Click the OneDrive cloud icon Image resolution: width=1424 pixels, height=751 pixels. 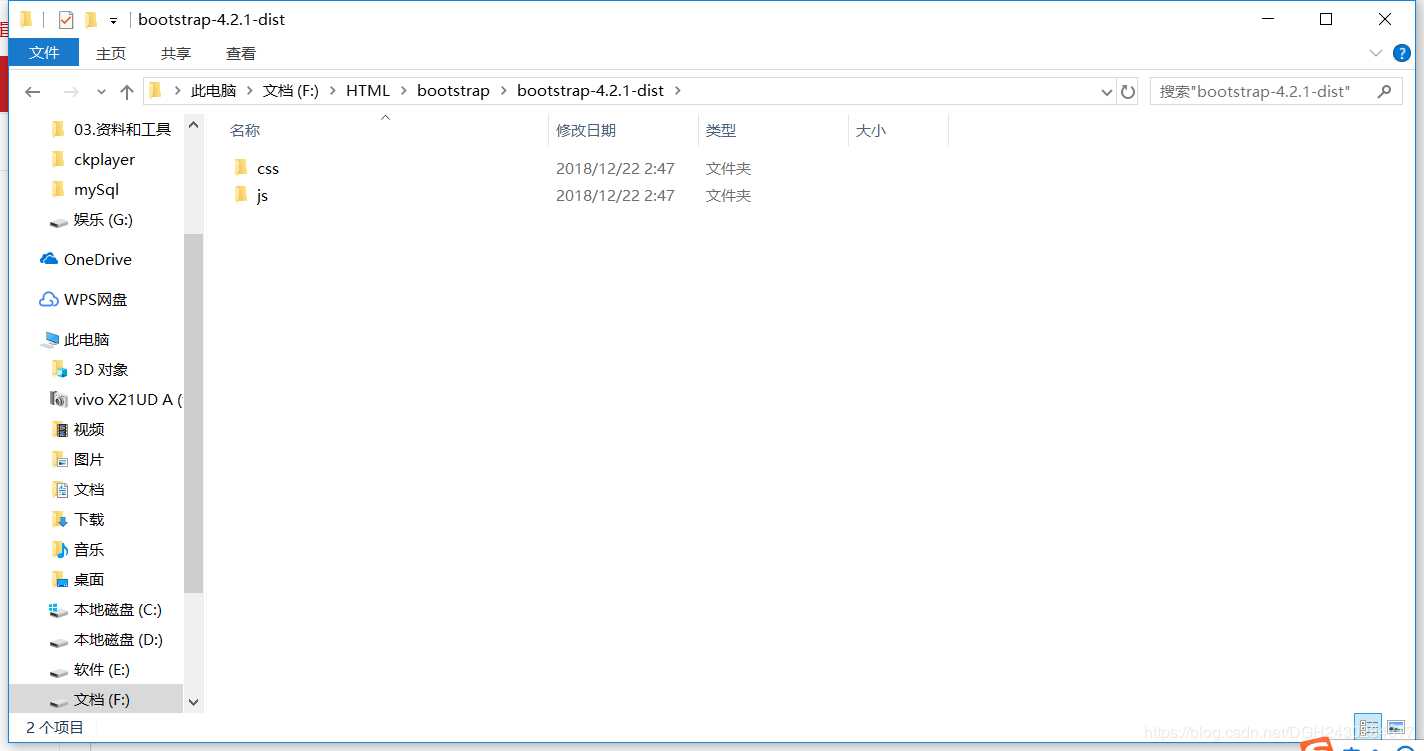click(x=49, y=259)
